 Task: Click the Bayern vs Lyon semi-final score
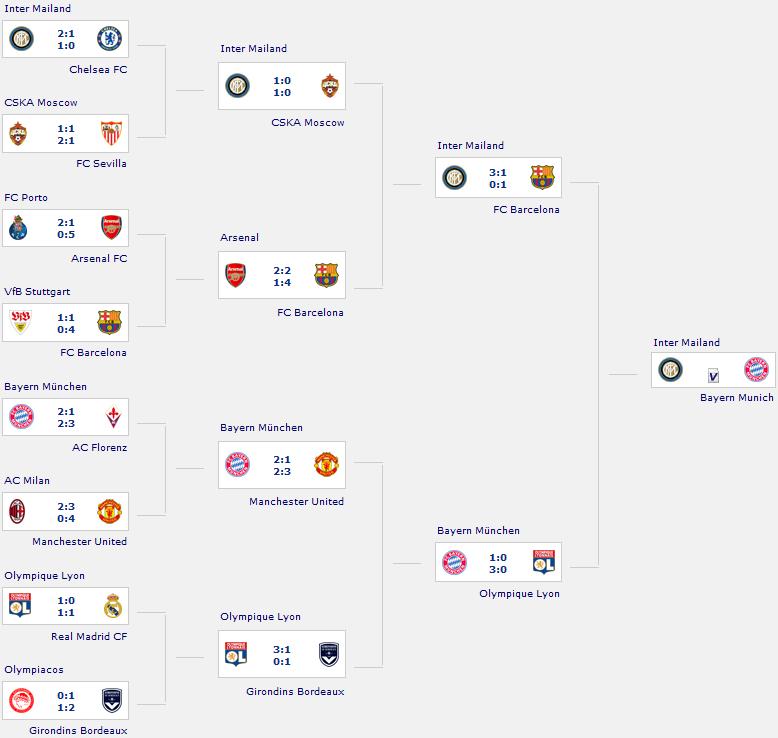click(x=498, y=563)
